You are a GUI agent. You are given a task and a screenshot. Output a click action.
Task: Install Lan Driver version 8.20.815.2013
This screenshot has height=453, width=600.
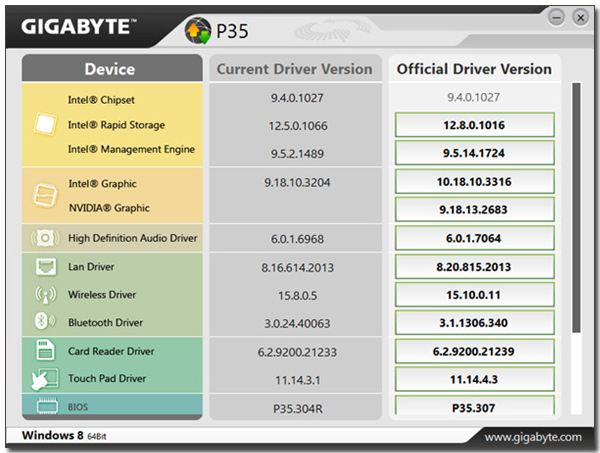474,266
